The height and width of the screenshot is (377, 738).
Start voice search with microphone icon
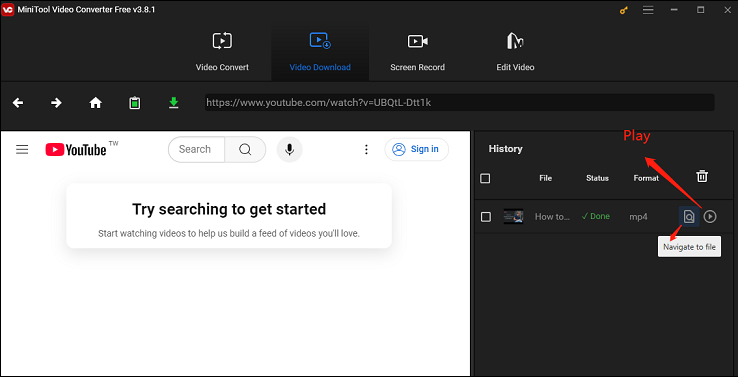[x=289, y=149]
